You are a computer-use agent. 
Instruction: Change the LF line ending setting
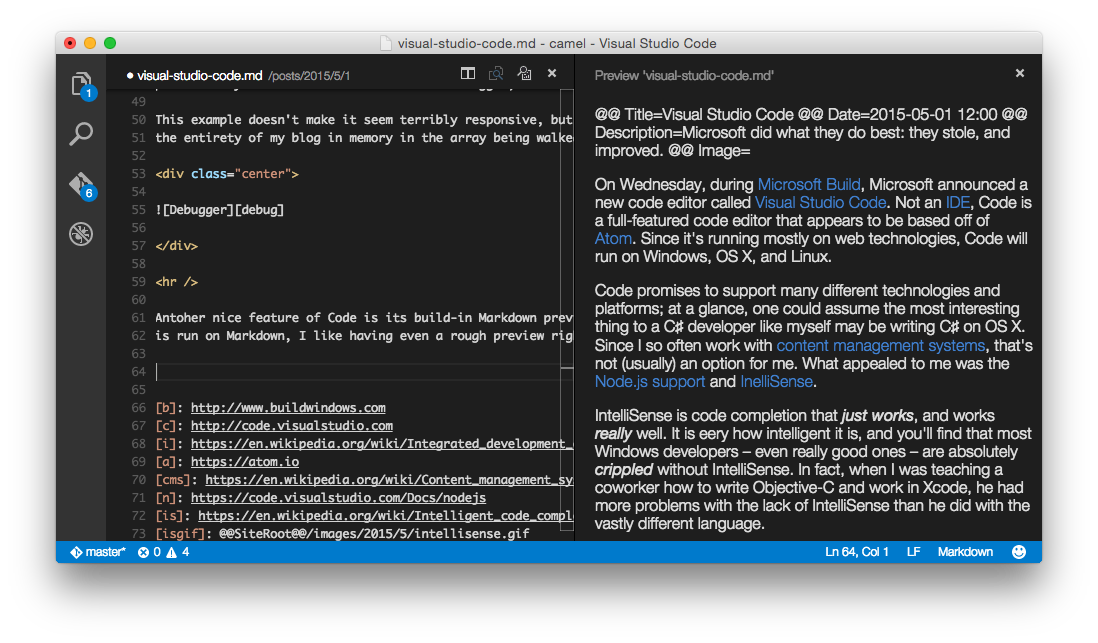pyautogui.click(x=913, y=552)
